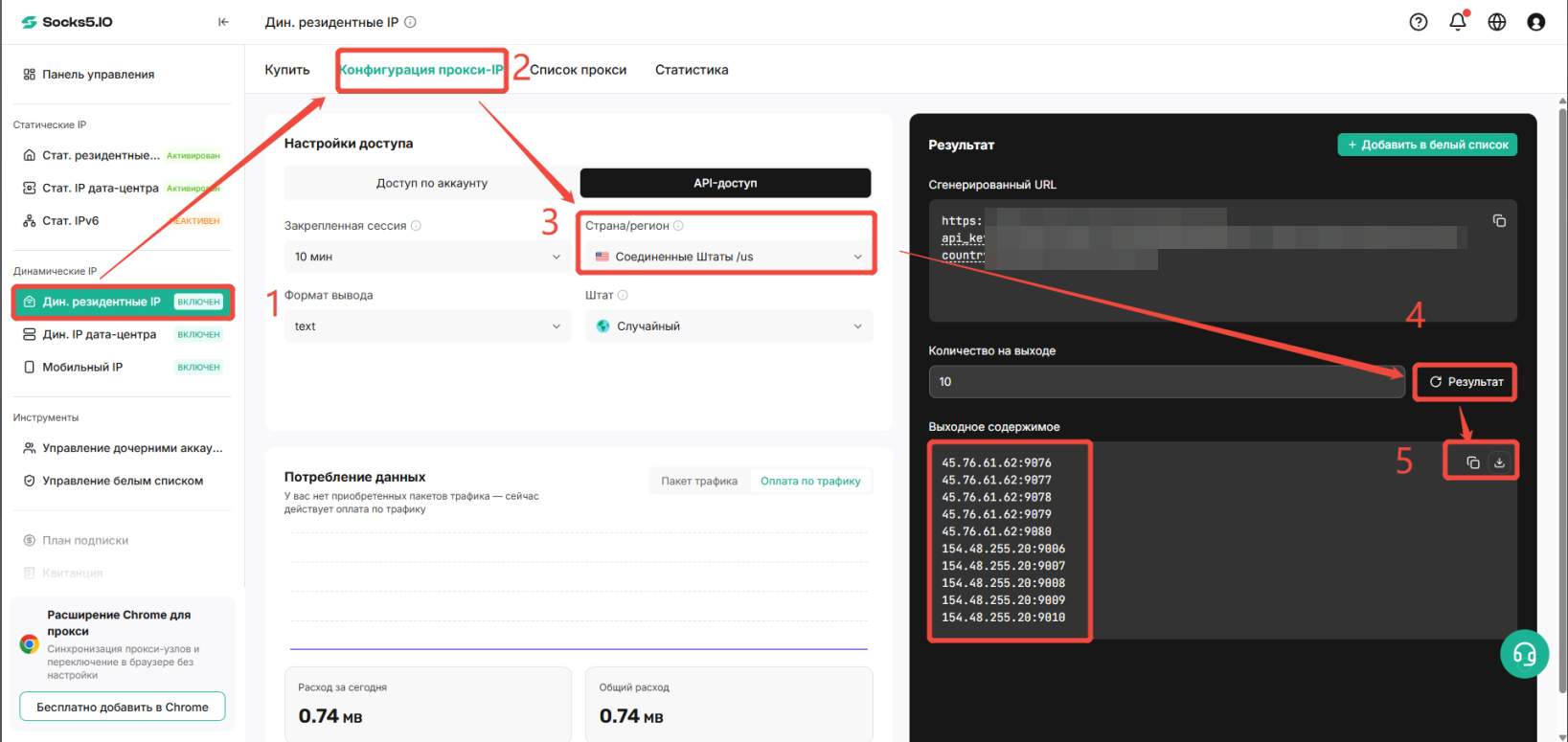Open the user profile avatar
Image resolution: width=1568 pixels, height=742 pixels.
pyautogui.click(x=1536, y=22)
